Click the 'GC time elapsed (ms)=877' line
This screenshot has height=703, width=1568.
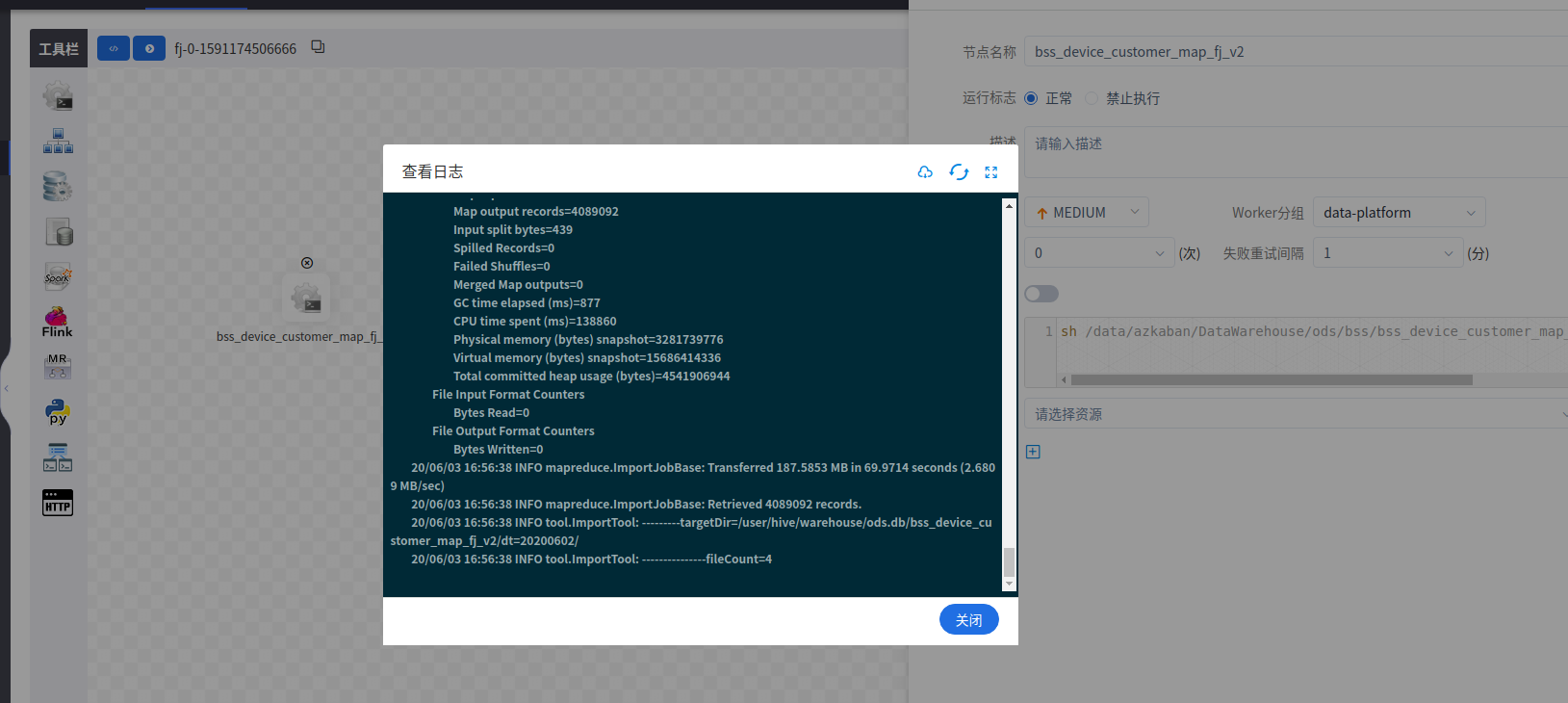point(527,303)
